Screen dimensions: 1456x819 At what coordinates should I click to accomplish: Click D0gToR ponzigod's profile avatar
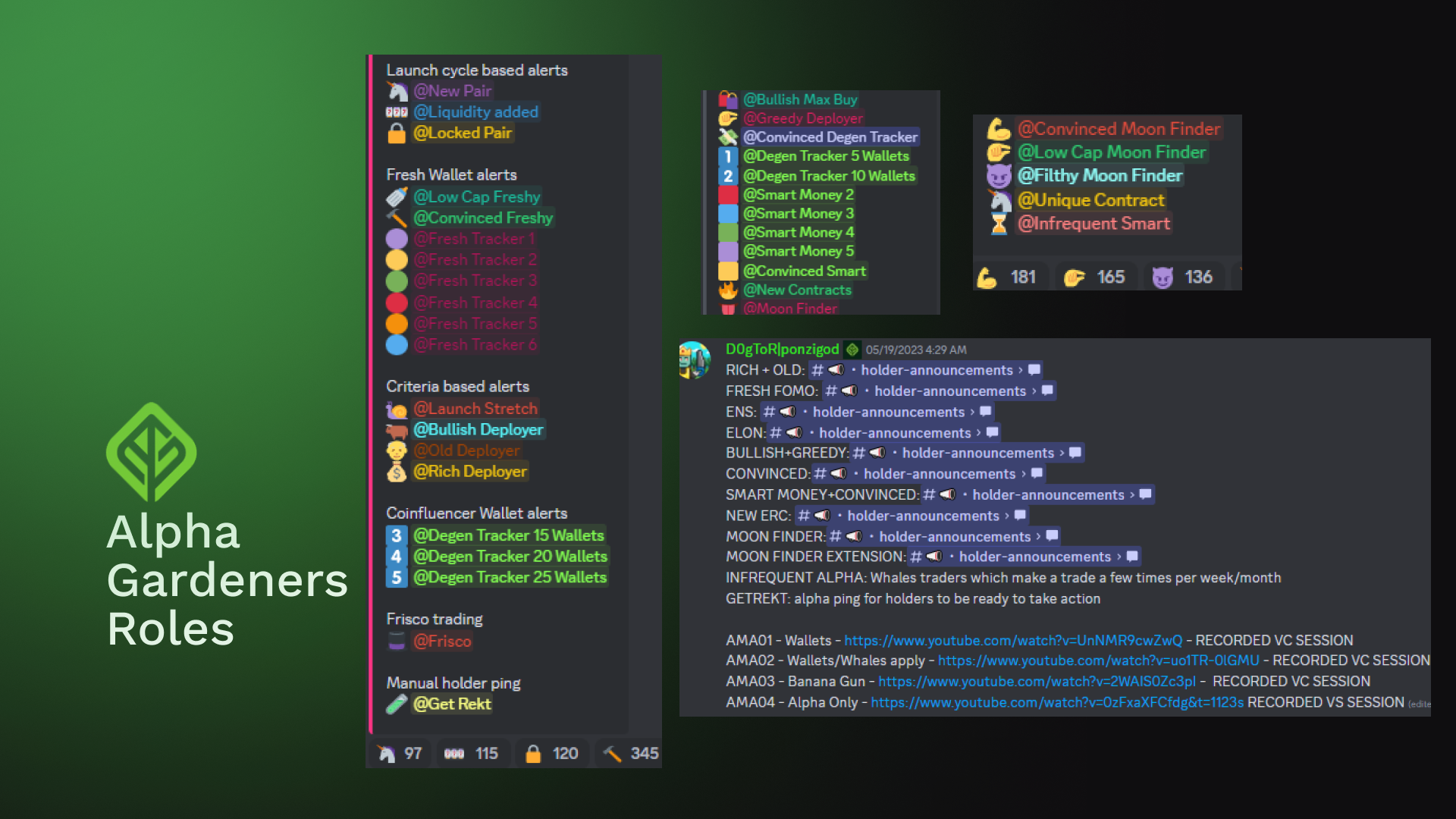(695, 359)
